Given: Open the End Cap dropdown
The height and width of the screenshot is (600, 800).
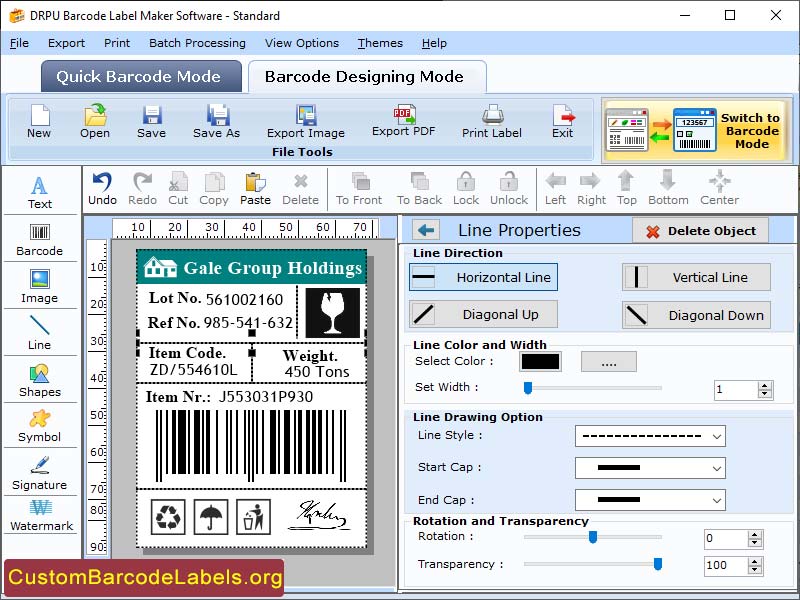Looking at the screenshot, I should click(649, 500).
